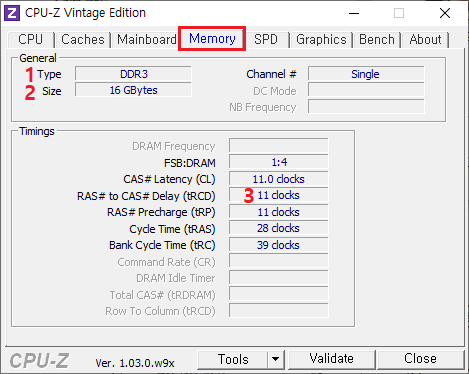Click the empty NB Frequency field

click(x=366, y=107)
